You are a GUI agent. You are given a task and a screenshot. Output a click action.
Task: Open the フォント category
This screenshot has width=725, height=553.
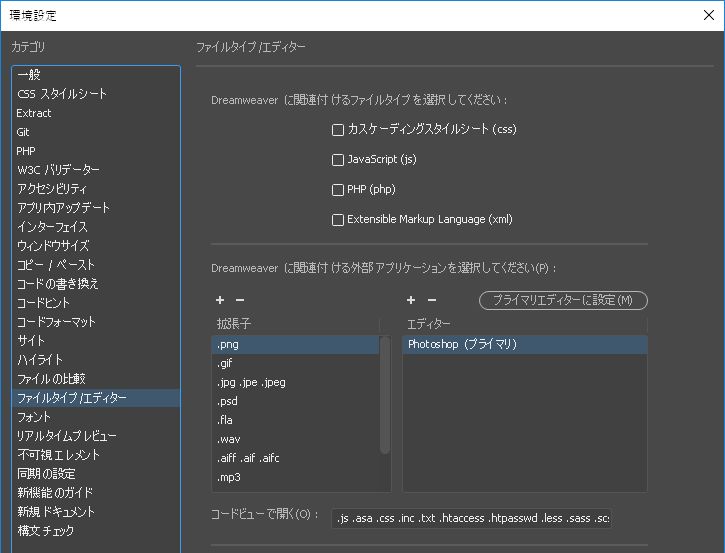[96, 417]
